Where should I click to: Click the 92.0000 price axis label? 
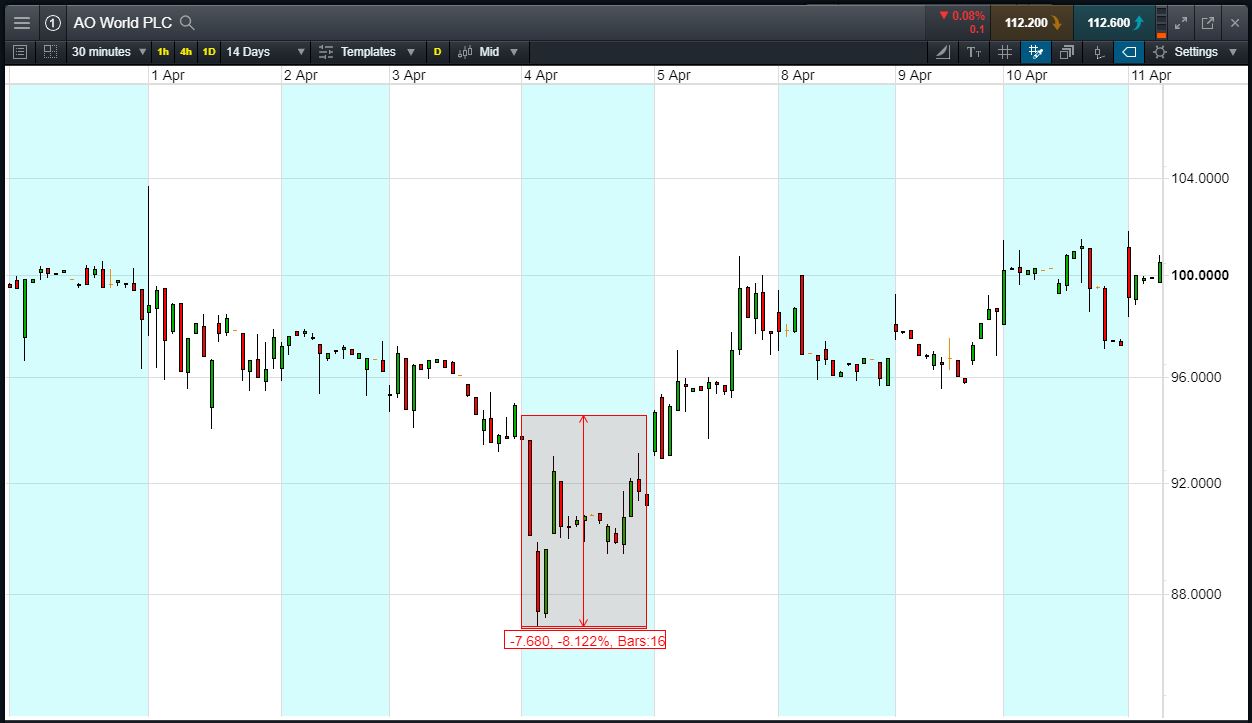point(1196,483)
